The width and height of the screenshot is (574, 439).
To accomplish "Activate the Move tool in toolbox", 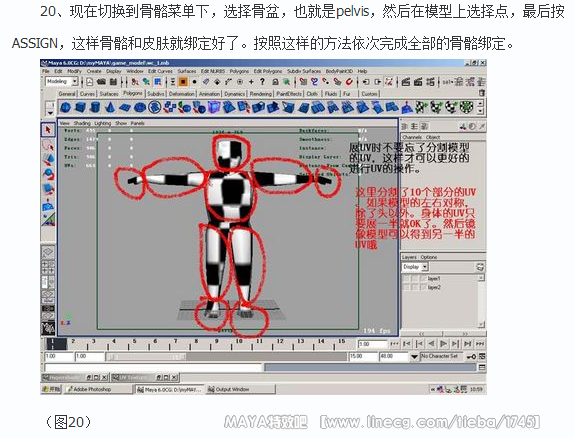I will point(48,160).
